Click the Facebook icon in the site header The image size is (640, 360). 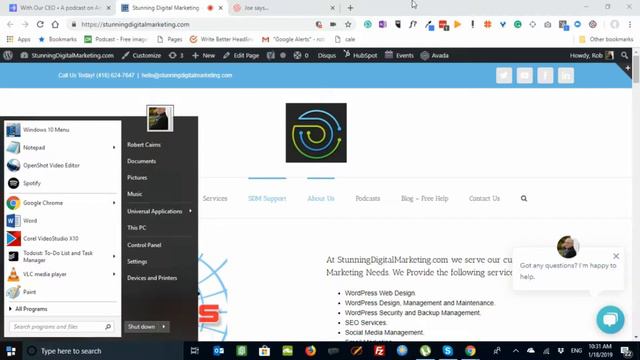pos(545,76)
